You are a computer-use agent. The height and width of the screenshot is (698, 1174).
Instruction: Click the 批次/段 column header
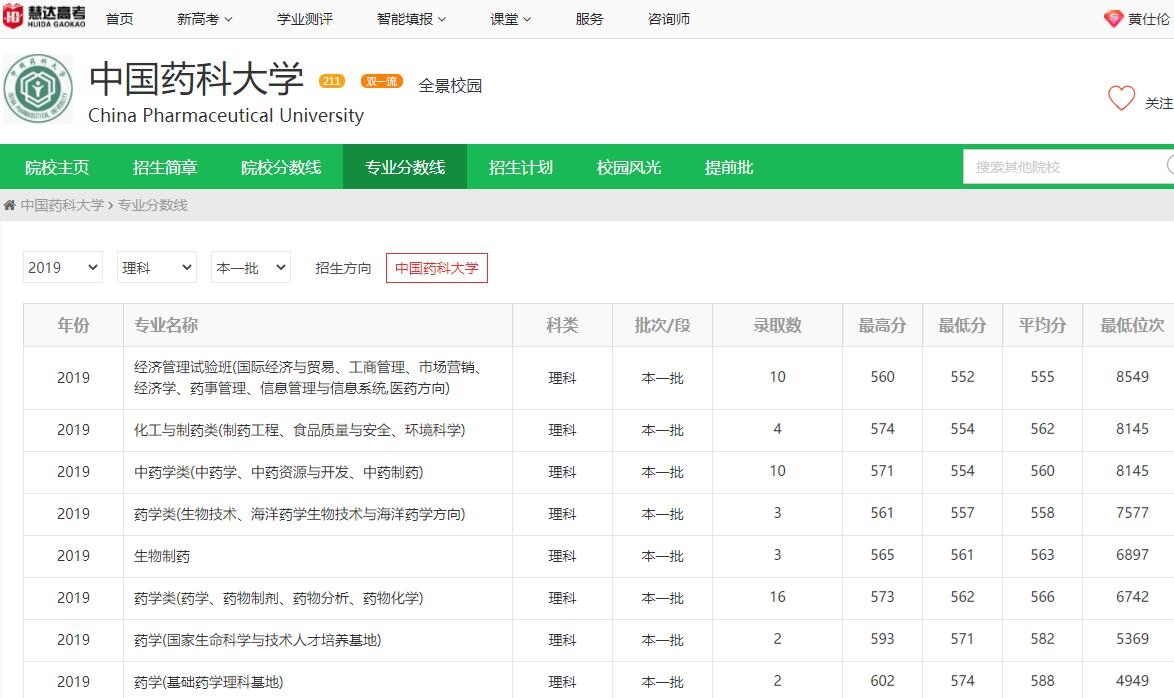[x=663, y=325]
